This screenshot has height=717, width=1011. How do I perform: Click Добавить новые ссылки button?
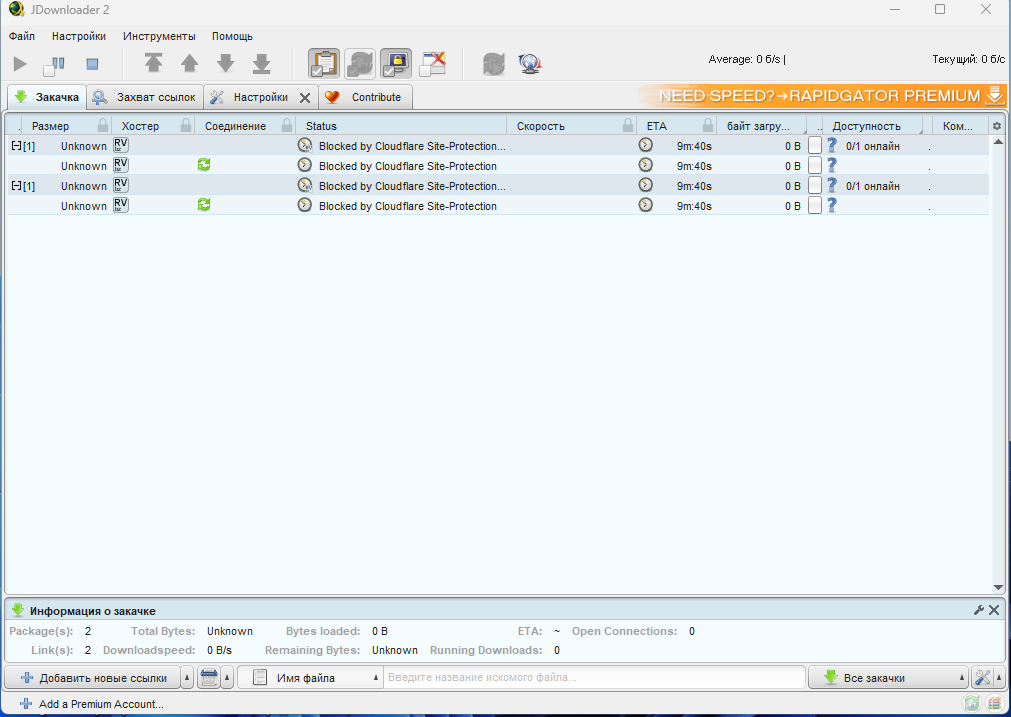pyautogui.click(x=93, y=678)
